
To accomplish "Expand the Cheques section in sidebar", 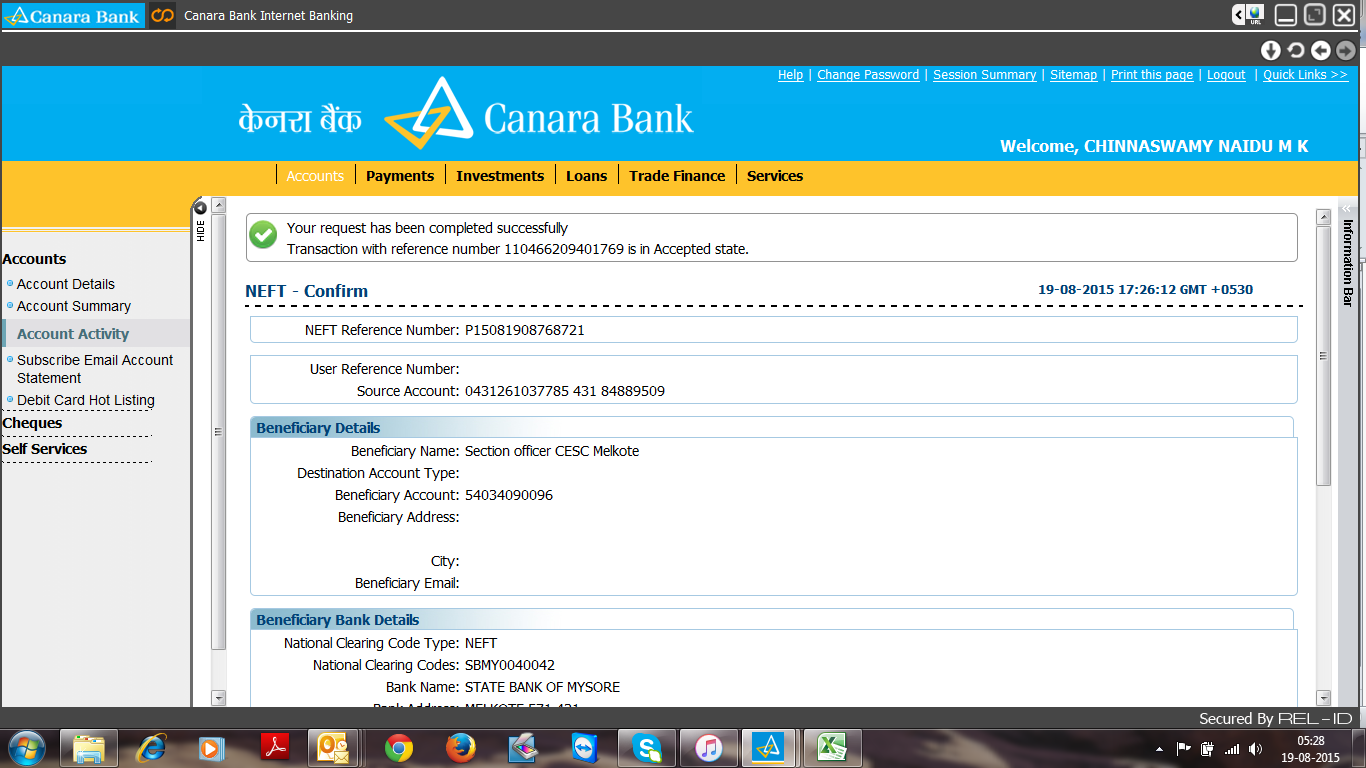I will point(32,423).
